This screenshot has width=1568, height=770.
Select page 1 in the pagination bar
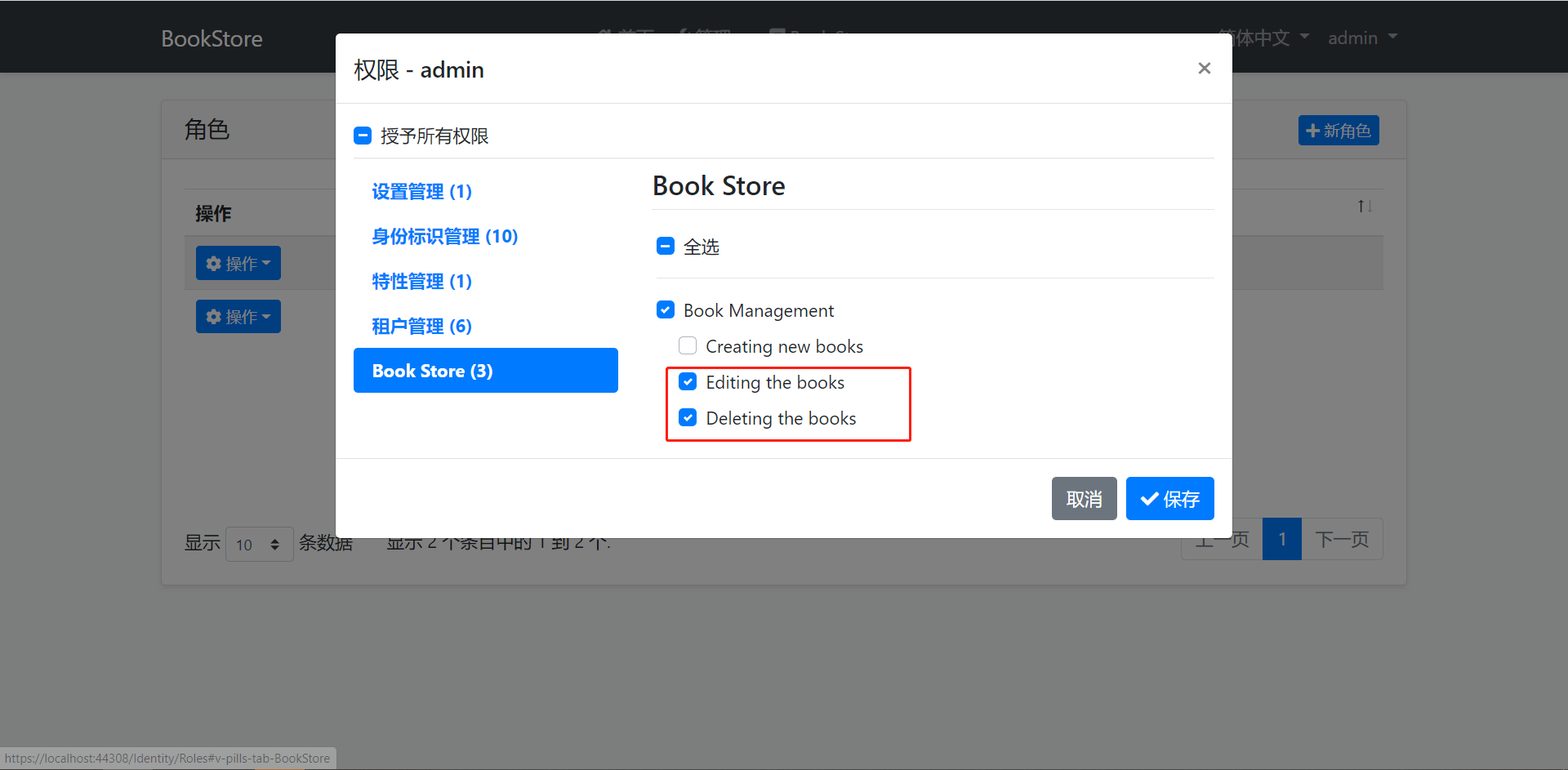tap(1282, 539)
